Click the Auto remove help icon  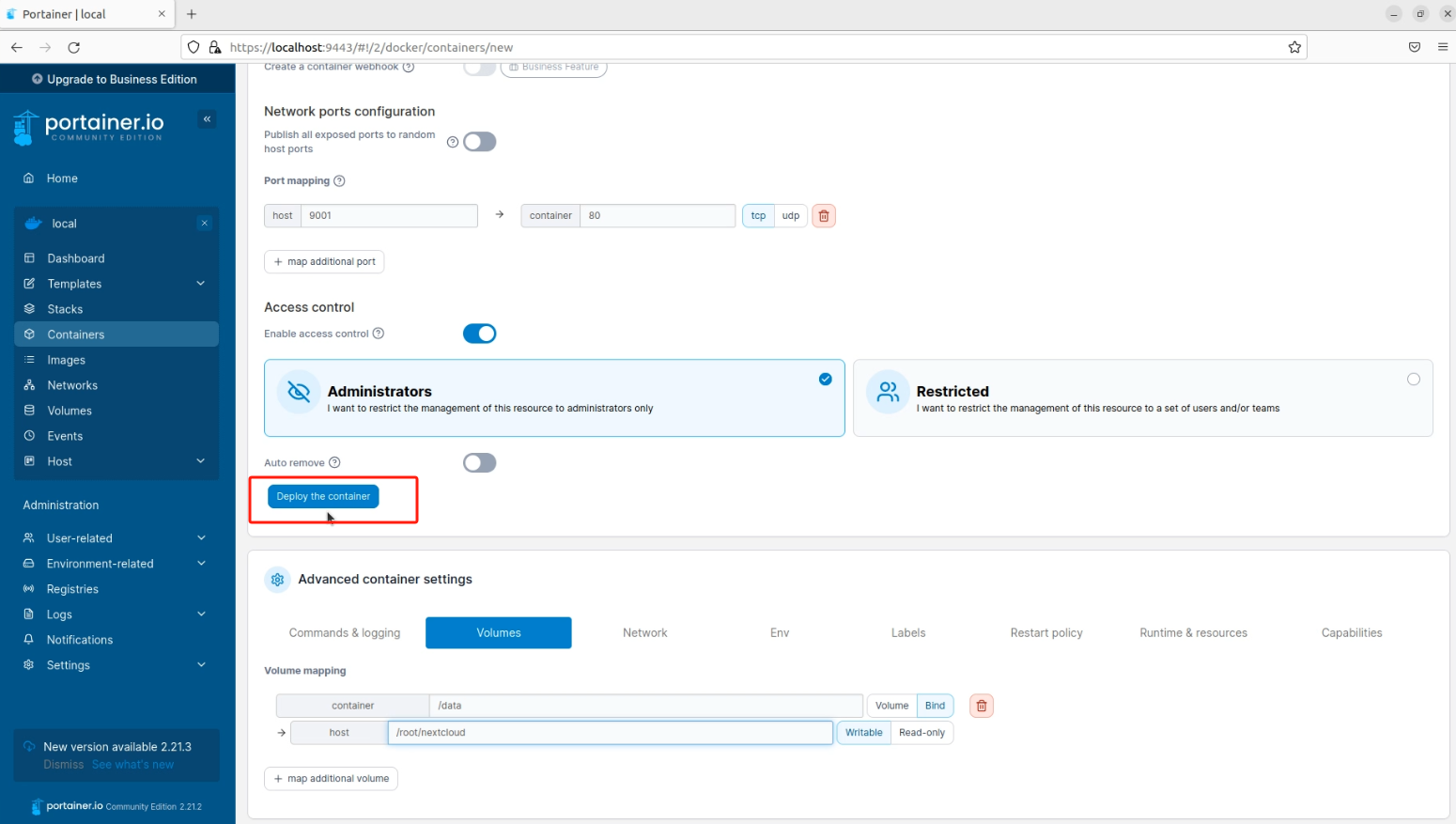coord(334,462)
